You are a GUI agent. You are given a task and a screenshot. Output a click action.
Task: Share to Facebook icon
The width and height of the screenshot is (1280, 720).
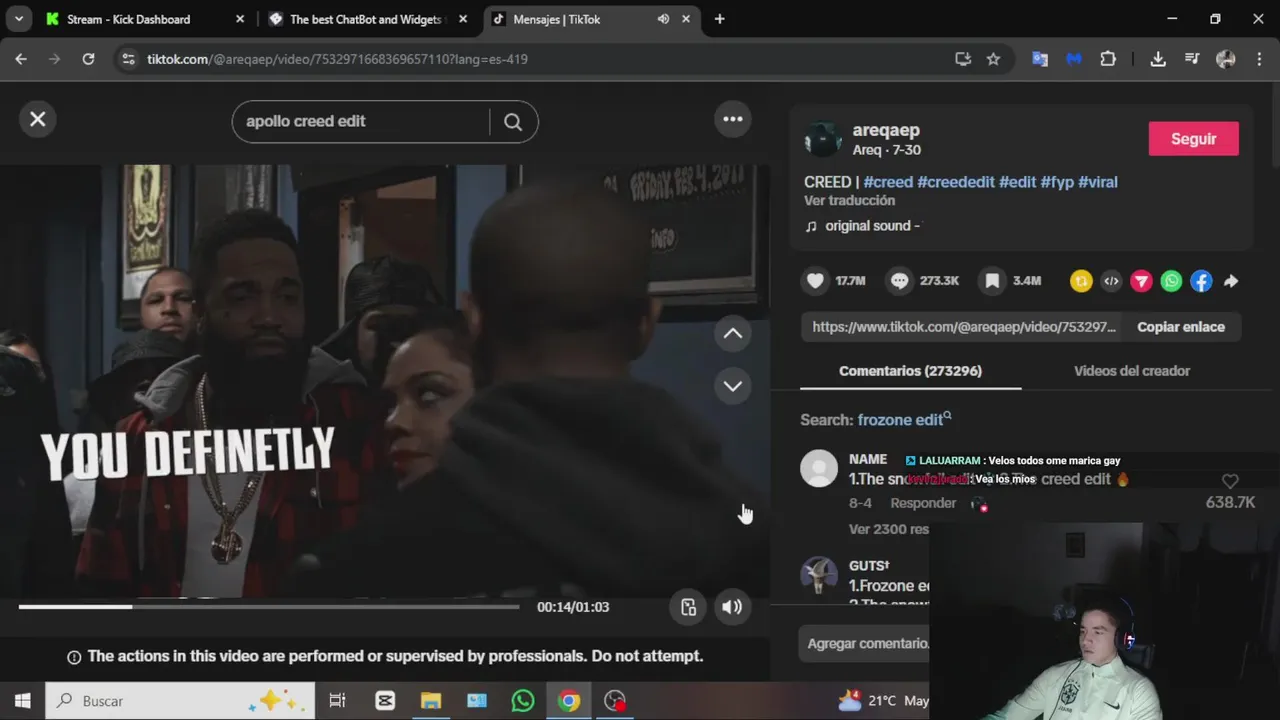[x=1201, y=281]
